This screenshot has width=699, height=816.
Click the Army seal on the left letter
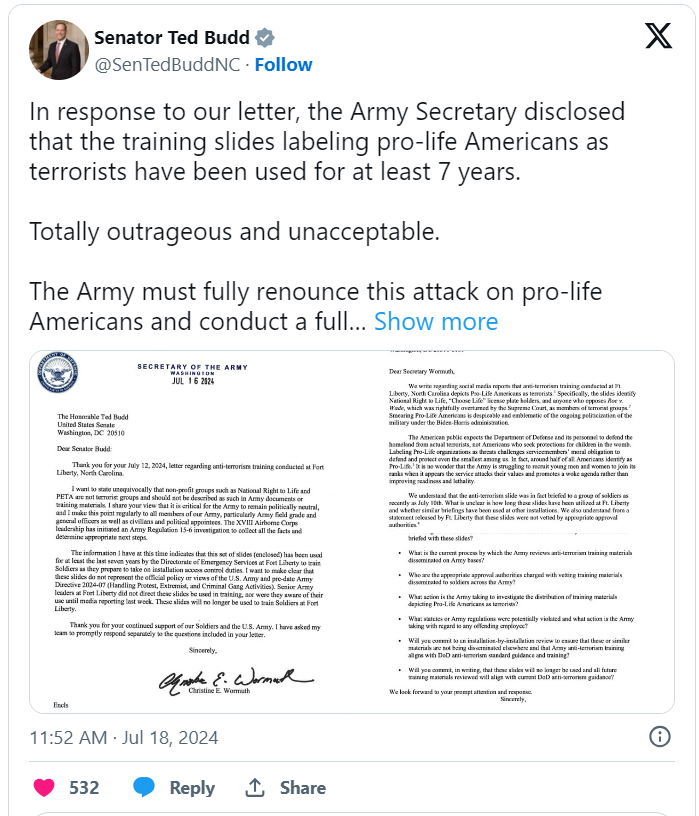pyautogui.click(x=58, y=382)
